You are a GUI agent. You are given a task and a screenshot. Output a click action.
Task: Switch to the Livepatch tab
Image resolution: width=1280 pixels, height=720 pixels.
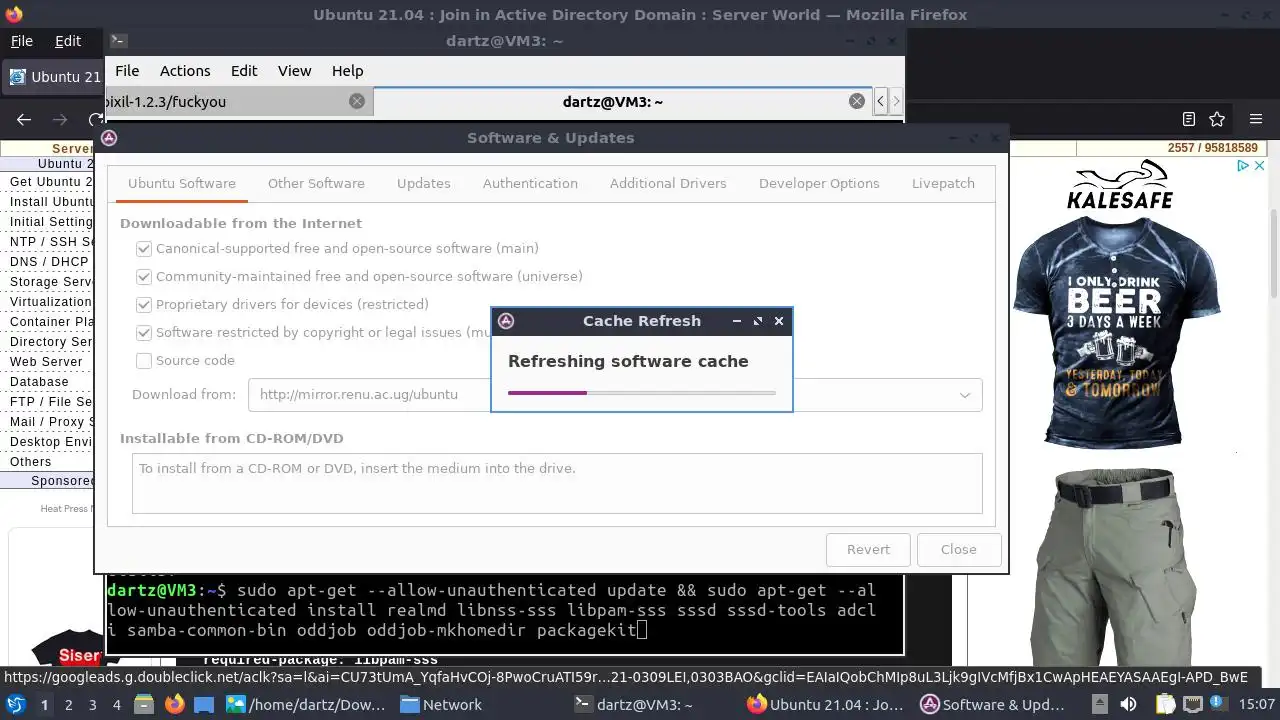(943, 183)
